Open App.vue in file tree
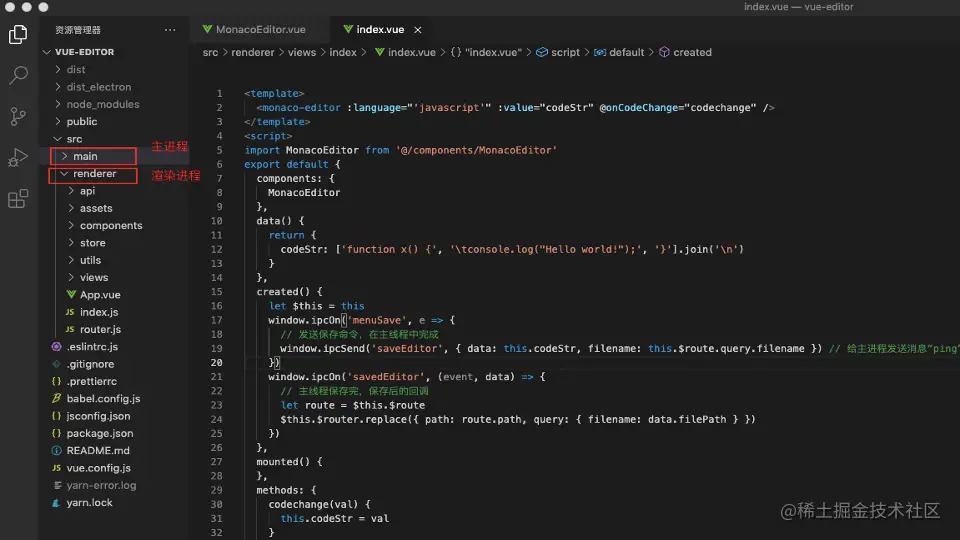 pyautogui.click(x=100, y=294)
